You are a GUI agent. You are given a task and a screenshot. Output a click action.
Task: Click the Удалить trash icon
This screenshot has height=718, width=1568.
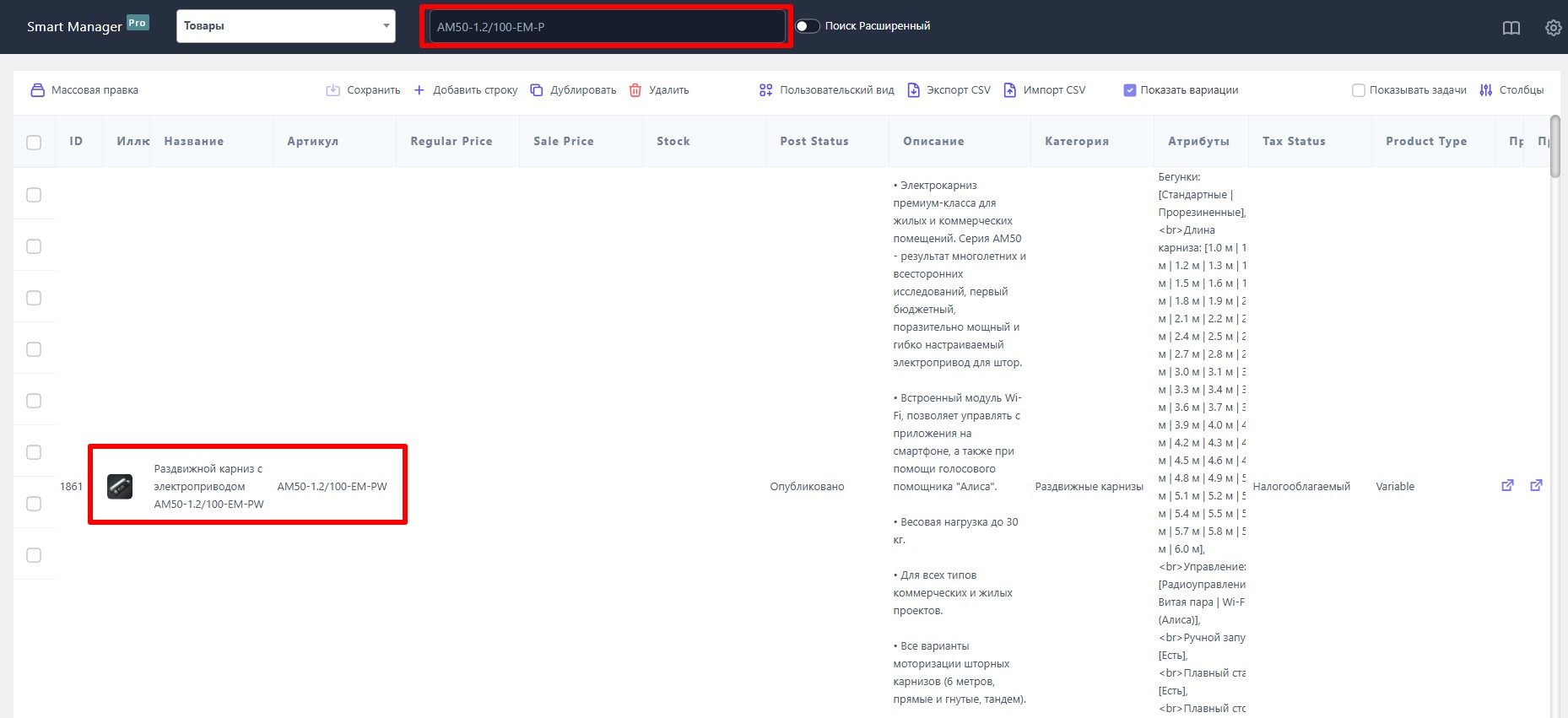(x=635, y=90)
